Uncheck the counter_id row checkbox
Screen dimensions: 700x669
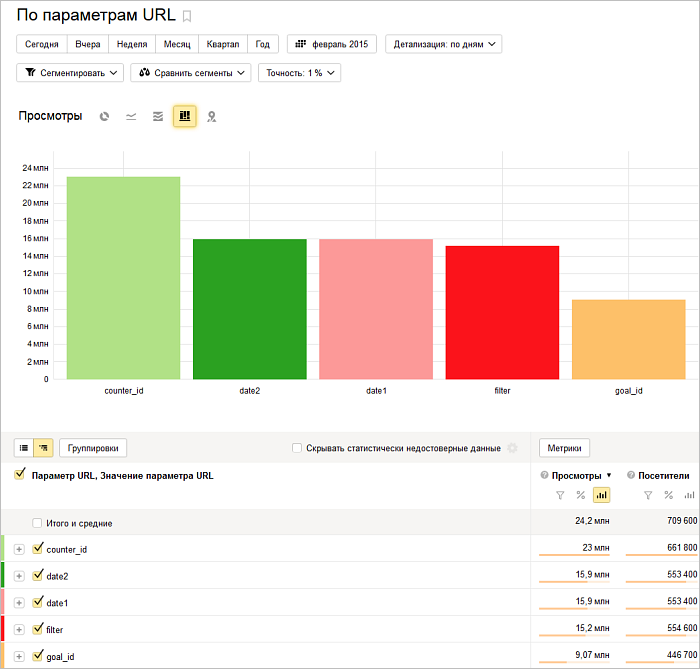[x=38, y=548]
